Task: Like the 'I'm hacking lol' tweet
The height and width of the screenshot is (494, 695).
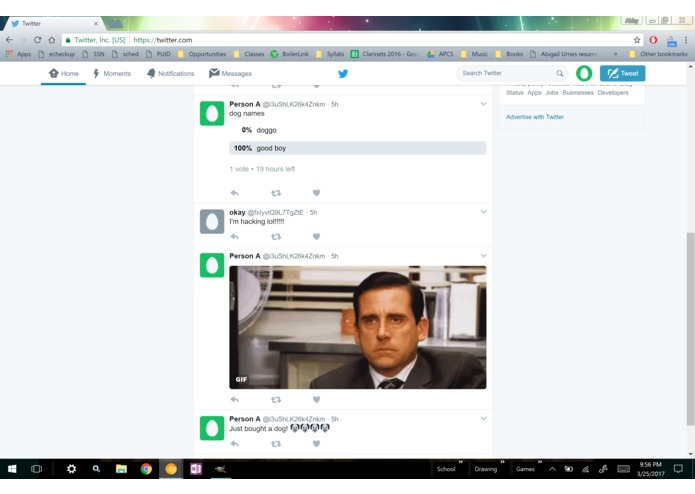Action: [316, 237]
